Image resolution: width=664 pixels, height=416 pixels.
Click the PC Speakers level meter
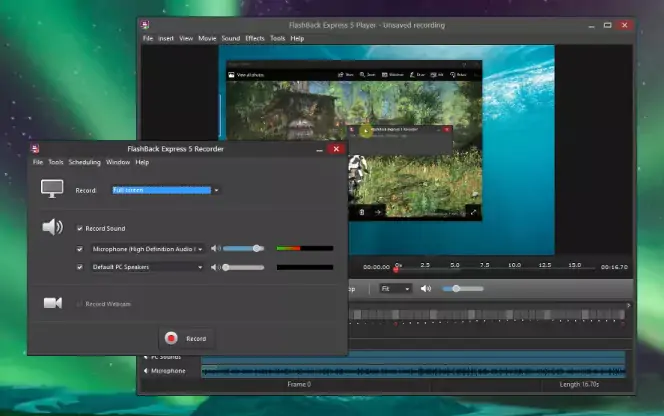click(304, 267)
